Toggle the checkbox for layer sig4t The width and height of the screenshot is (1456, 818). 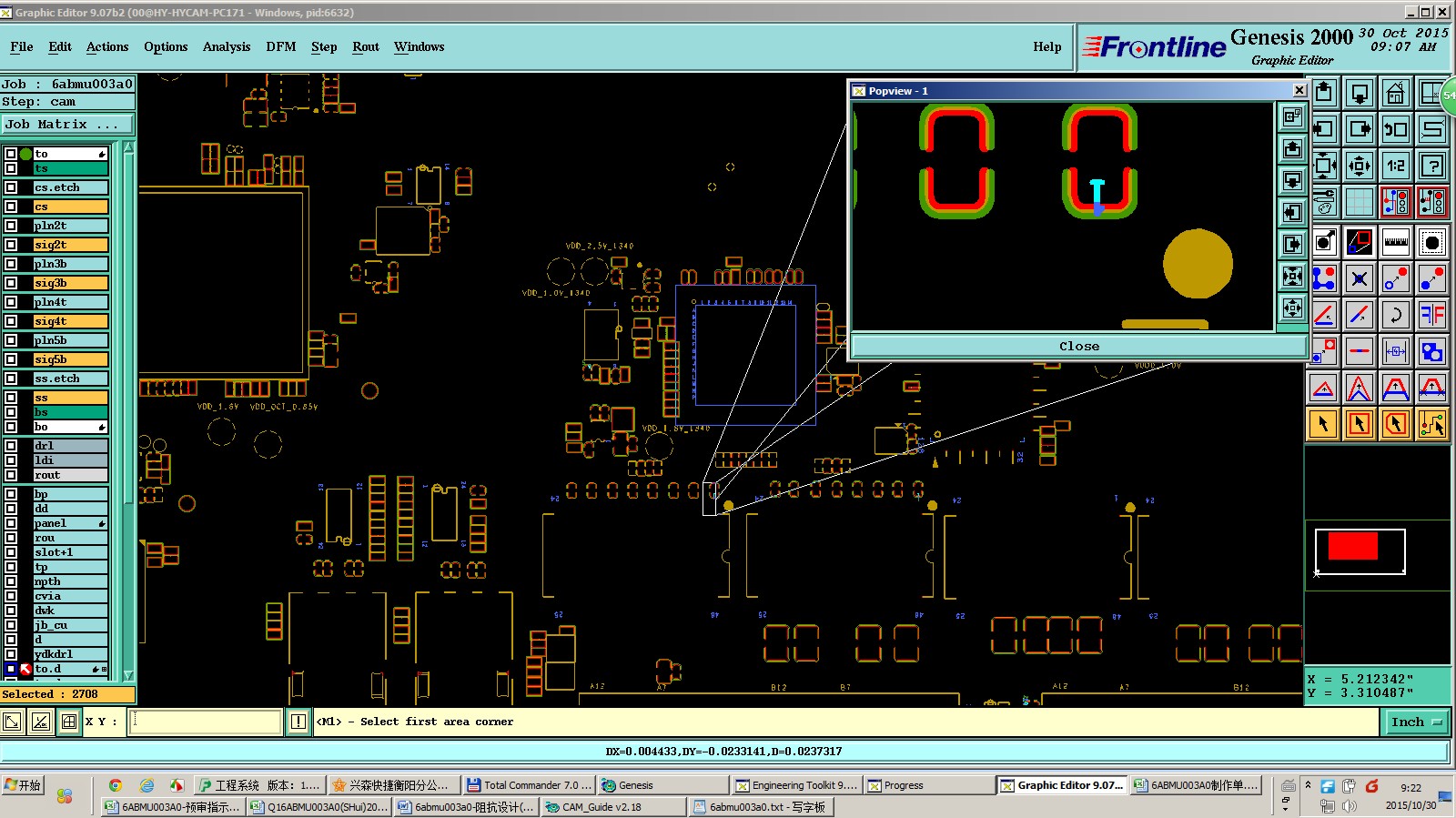pos(11,321)
